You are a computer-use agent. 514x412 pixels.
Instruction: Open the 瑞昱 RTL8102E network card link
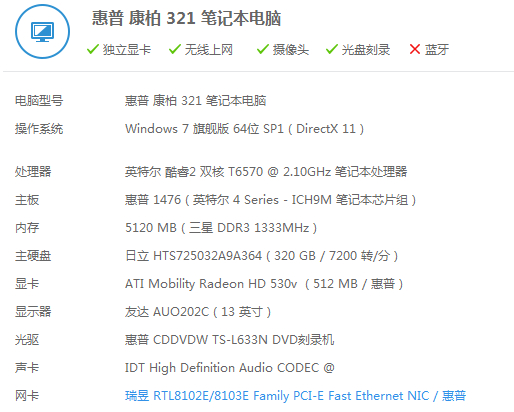coord(295,396)
